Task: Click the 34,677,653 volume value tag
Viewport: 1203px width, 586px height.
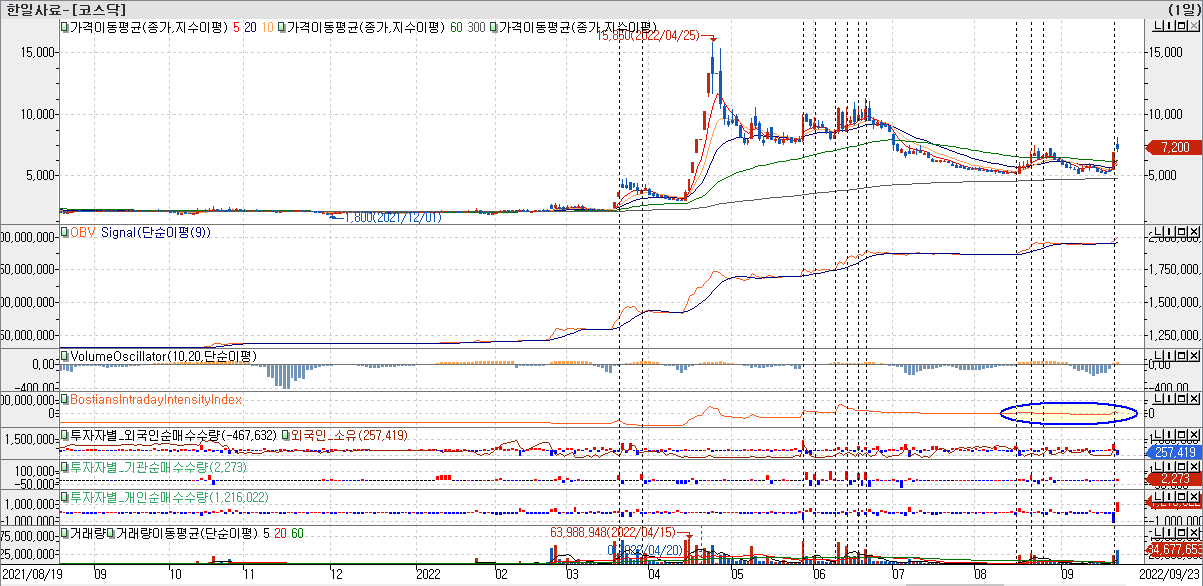Action: coord(1174,550)
